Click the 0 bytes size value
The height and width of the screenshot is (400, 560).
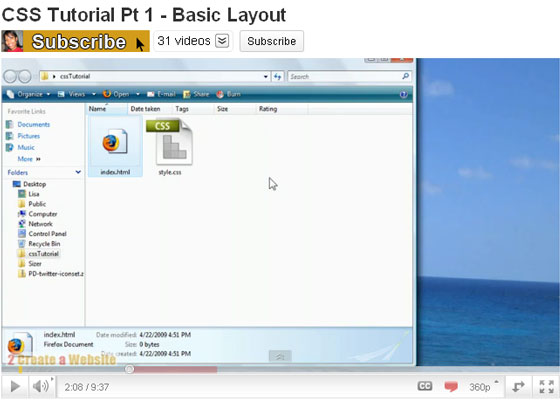click(149, 344)
